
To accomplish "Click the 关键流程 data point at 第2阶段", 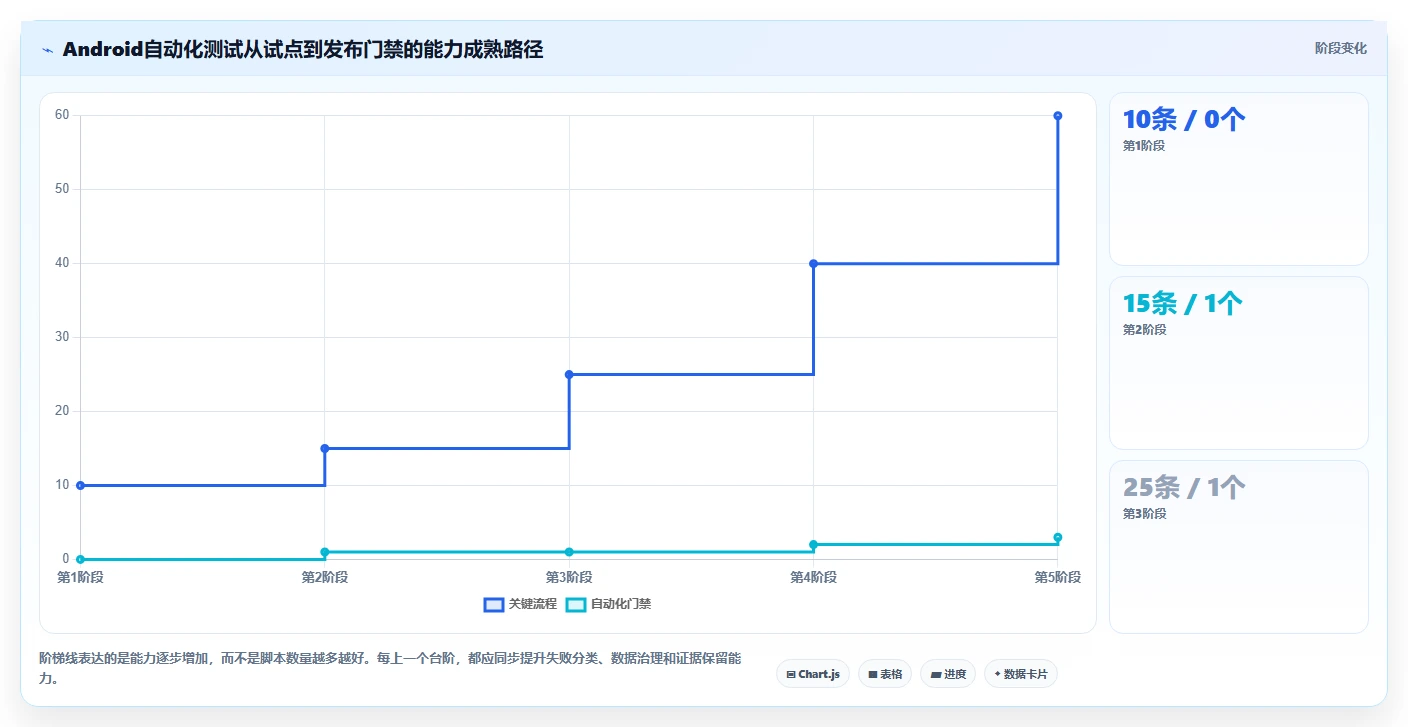I will 325,448.
